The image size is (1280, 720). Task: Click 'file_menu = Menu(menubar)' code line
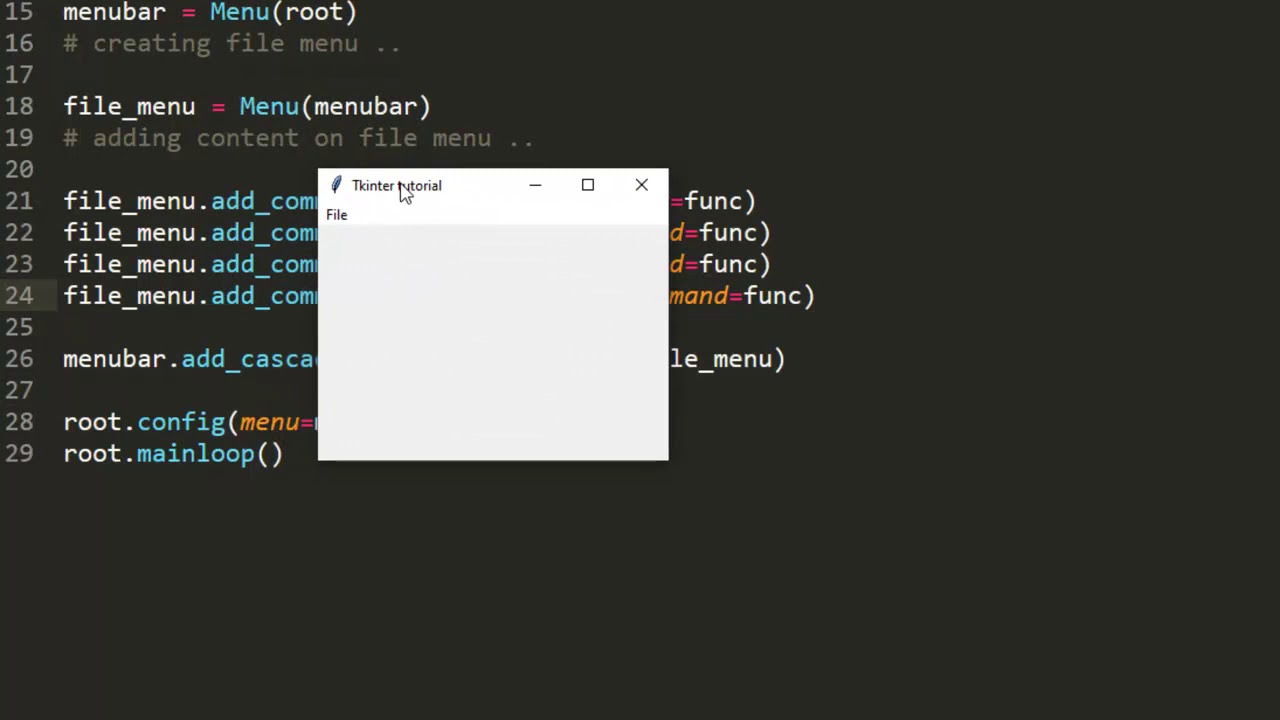coord(247,107)
